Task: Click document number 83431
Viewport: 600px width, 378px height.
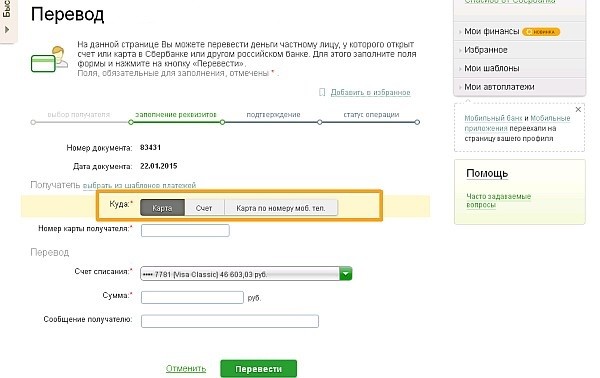Action: tap(150, 147)
